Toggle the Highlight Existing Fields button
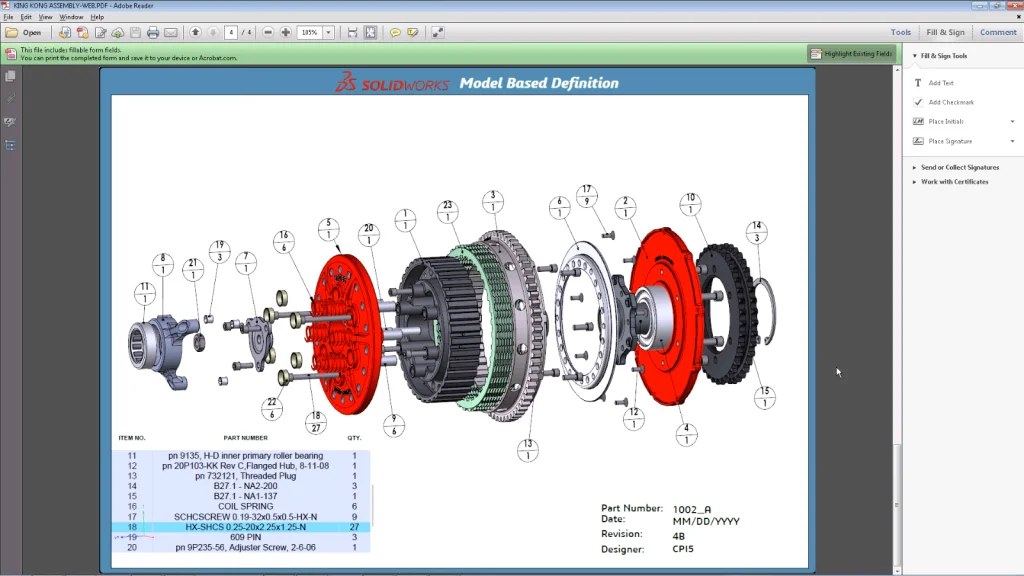 [851, 52]
